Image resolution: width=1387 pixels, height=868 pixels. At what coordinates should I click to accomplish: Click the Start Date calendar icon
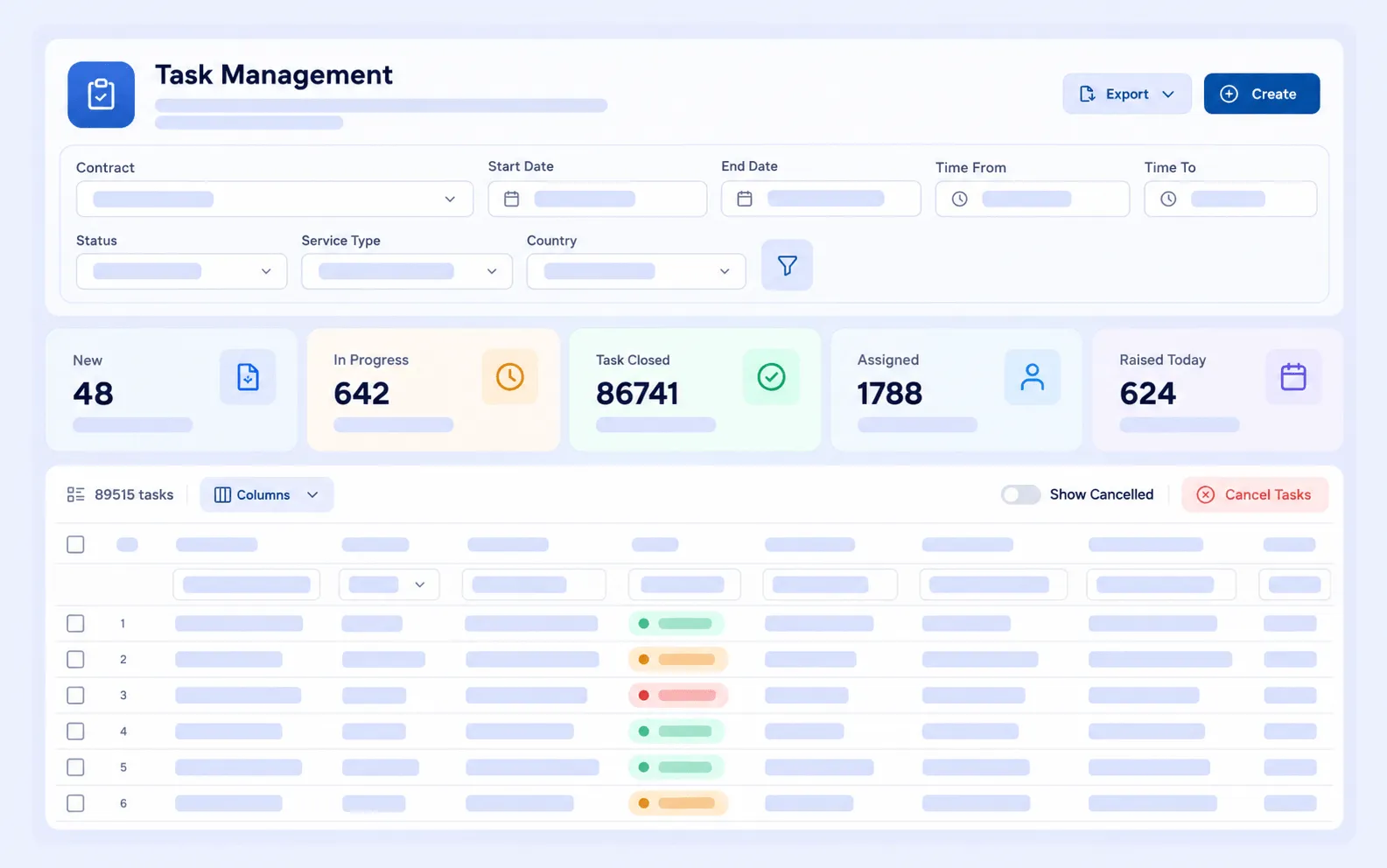pyautogui.click(x=512, y=199)
